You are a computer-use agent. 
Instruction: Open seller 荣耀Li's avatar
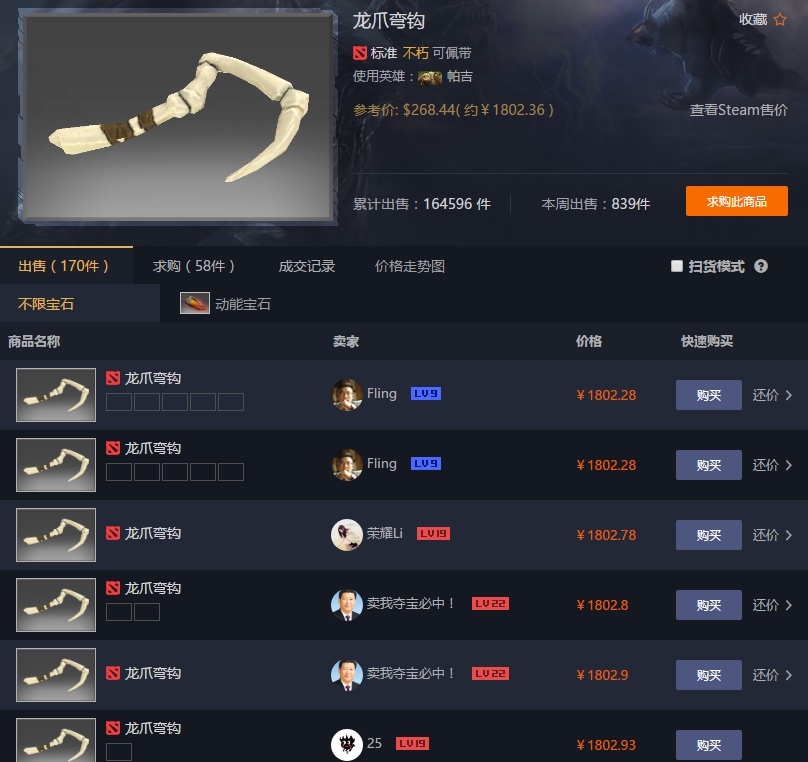(346, 534)
